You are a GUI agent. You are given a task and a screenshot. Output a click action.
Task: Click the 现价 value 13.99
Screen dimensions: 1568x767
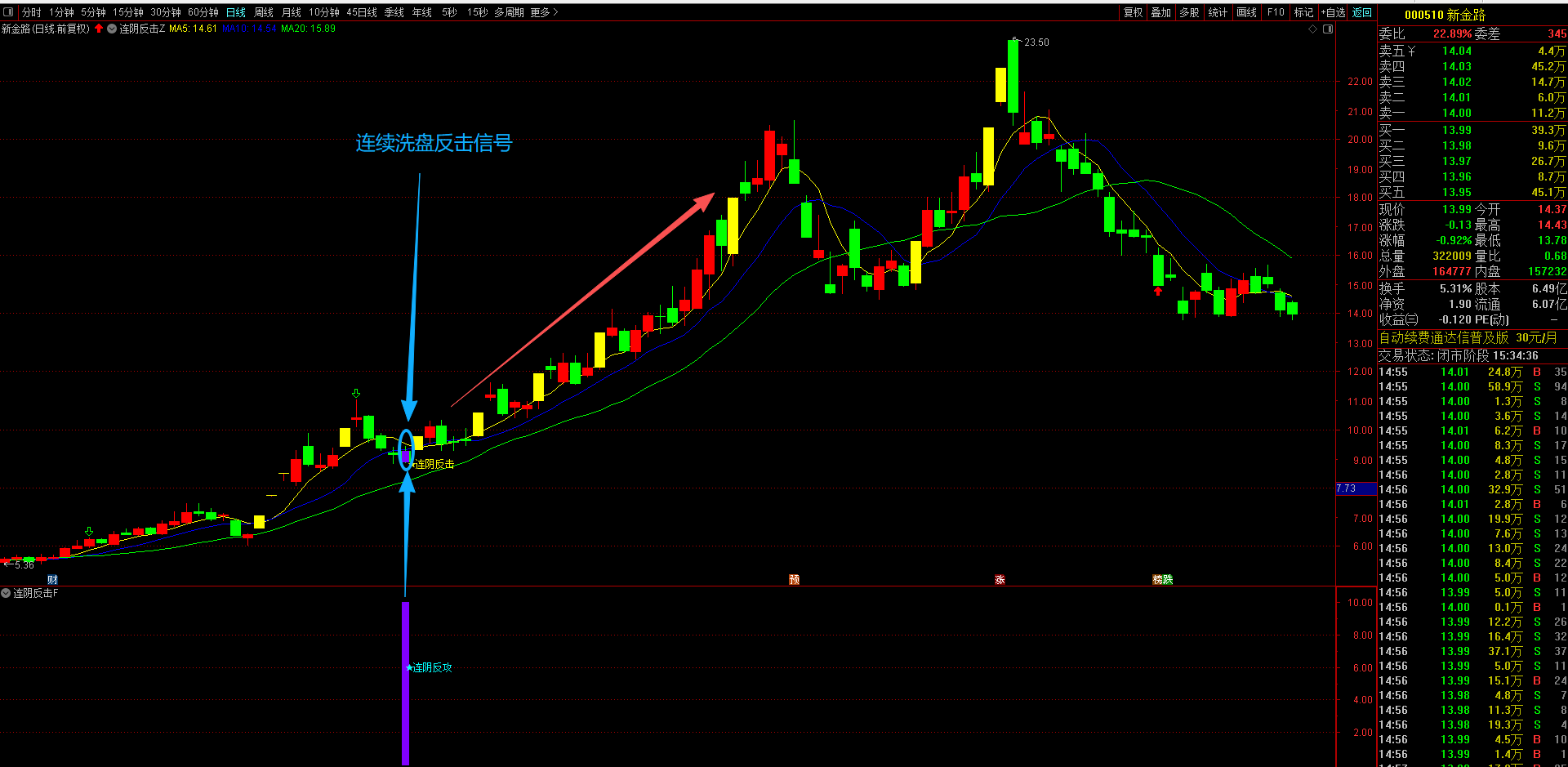1457,209
